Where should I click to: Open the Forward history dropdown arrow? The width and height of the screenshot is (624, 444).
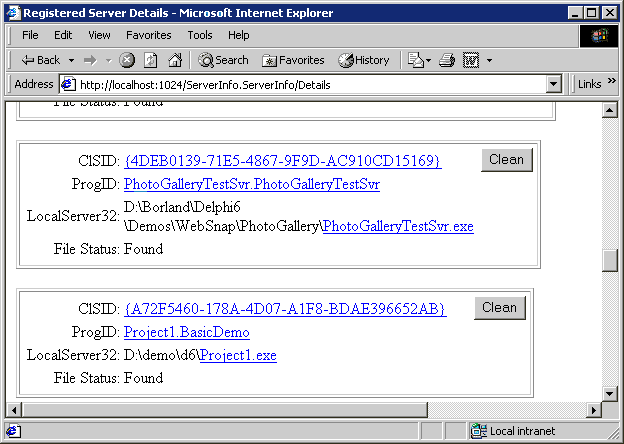coord(109,60)
